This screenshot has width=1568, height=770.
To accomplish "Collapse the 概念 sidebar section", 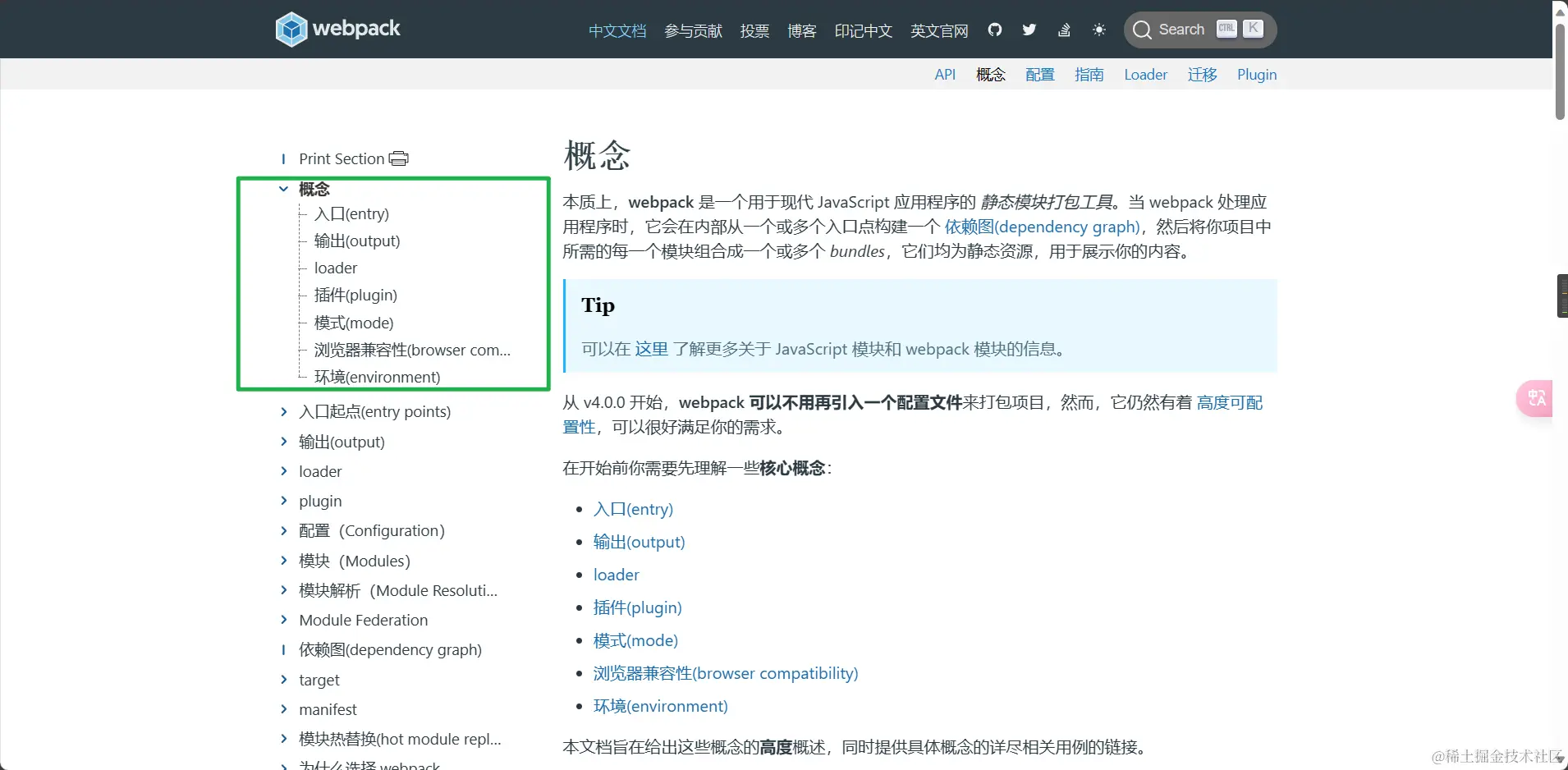I will (283, 189).
